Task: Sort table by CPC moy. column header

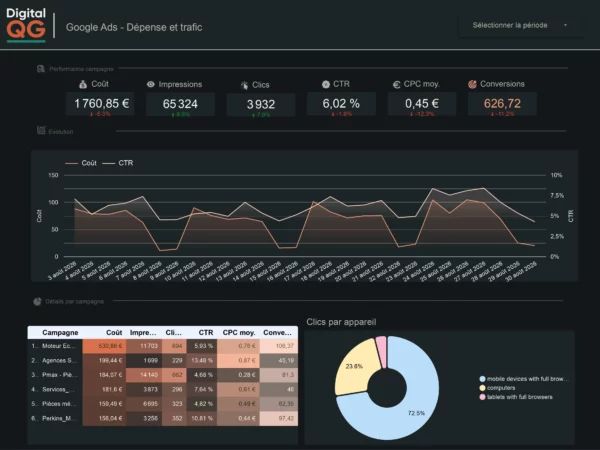Action: [x=239, y=333]
